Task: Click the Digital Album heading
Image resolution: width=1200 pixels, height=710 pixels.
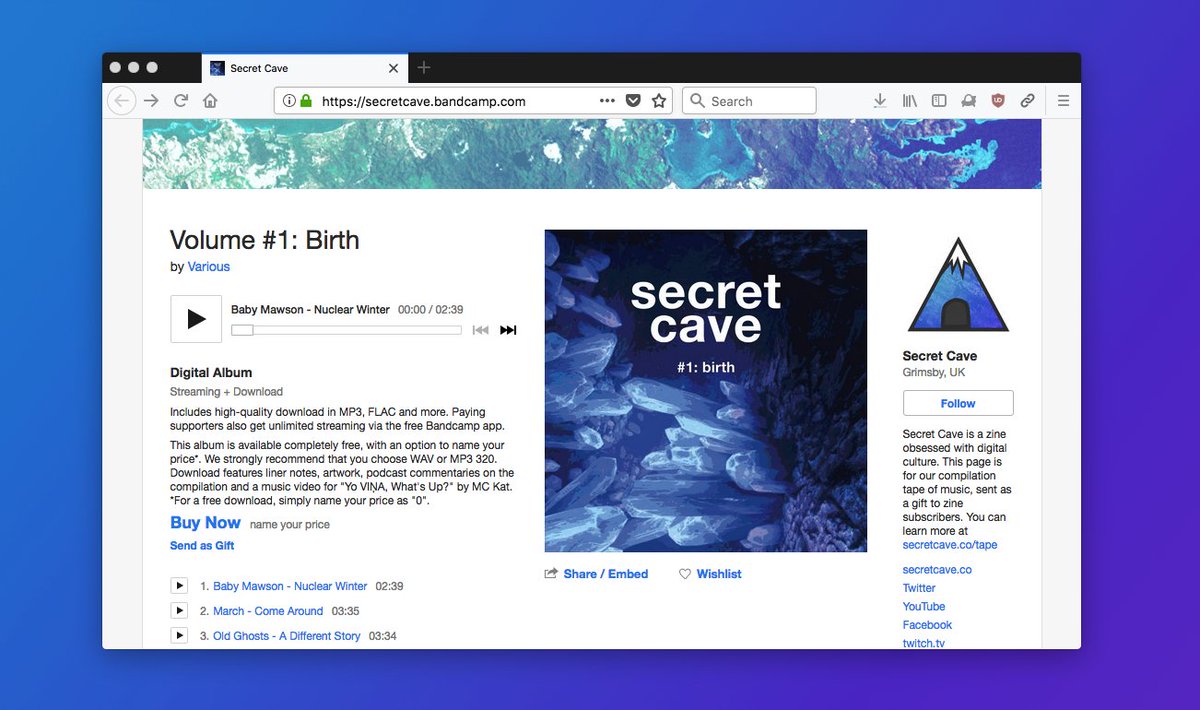Action: coord(211,373)
